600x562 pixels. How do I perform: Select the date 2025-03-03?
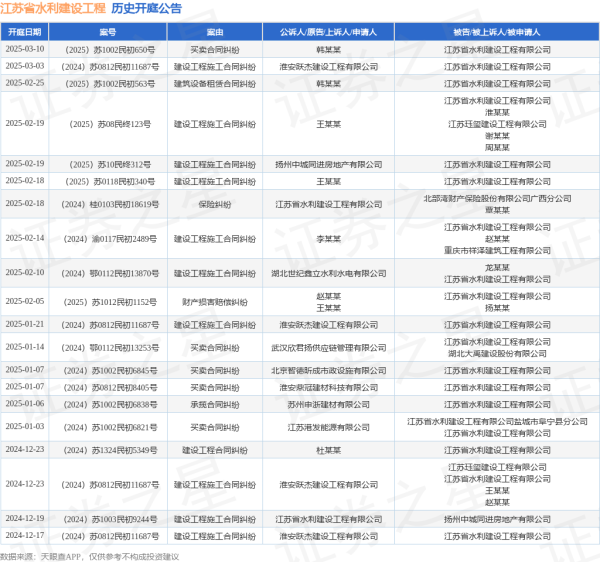[25, 66]
